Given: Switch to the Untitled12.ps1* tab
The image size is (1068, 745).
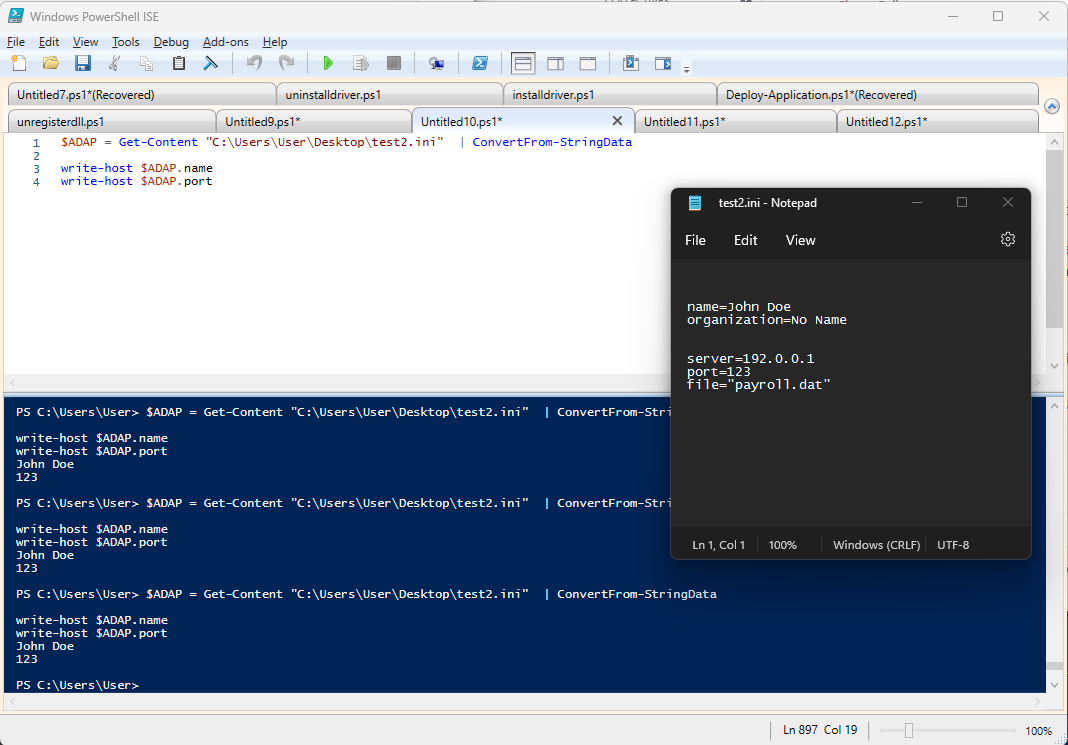Looking at the screenshot, I should [938, 122].
